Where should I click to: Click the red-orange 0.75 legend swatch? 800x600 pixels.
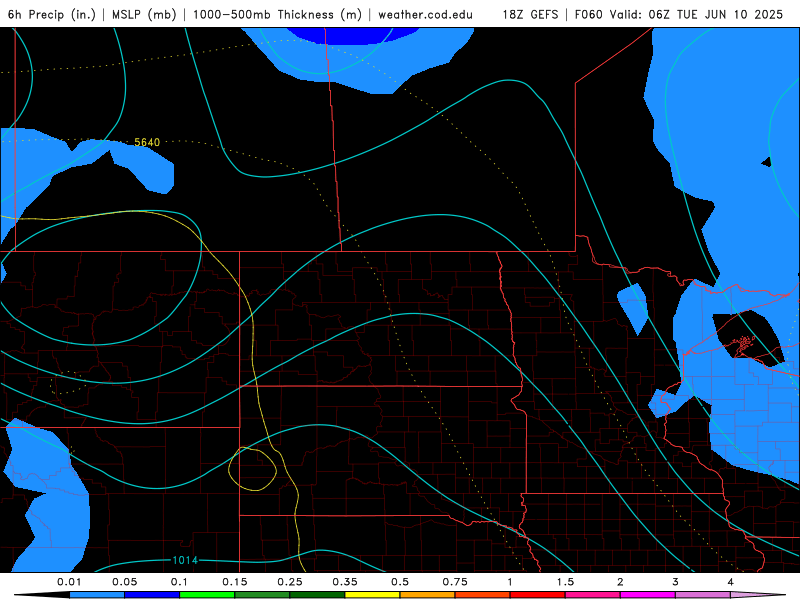point(483,595)
